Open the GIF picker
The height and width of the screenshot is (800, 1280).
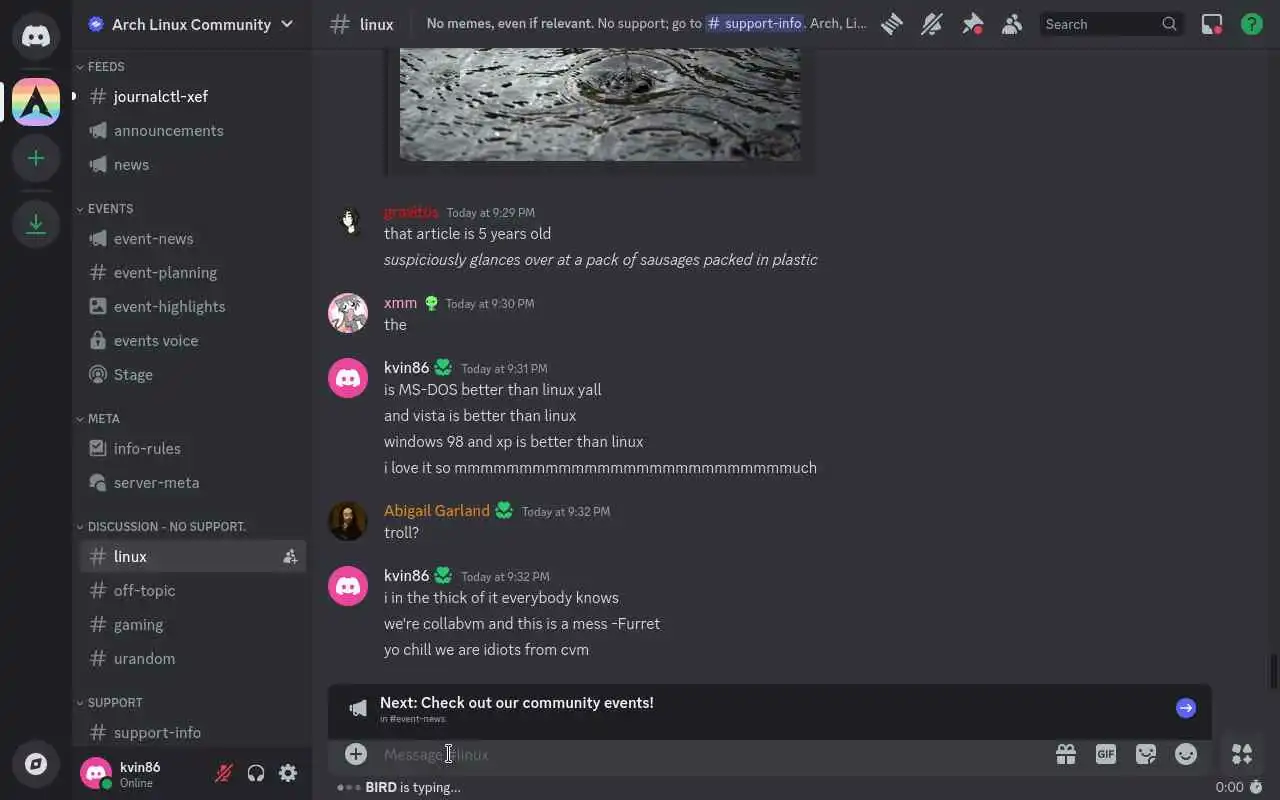click(1105, 754)
